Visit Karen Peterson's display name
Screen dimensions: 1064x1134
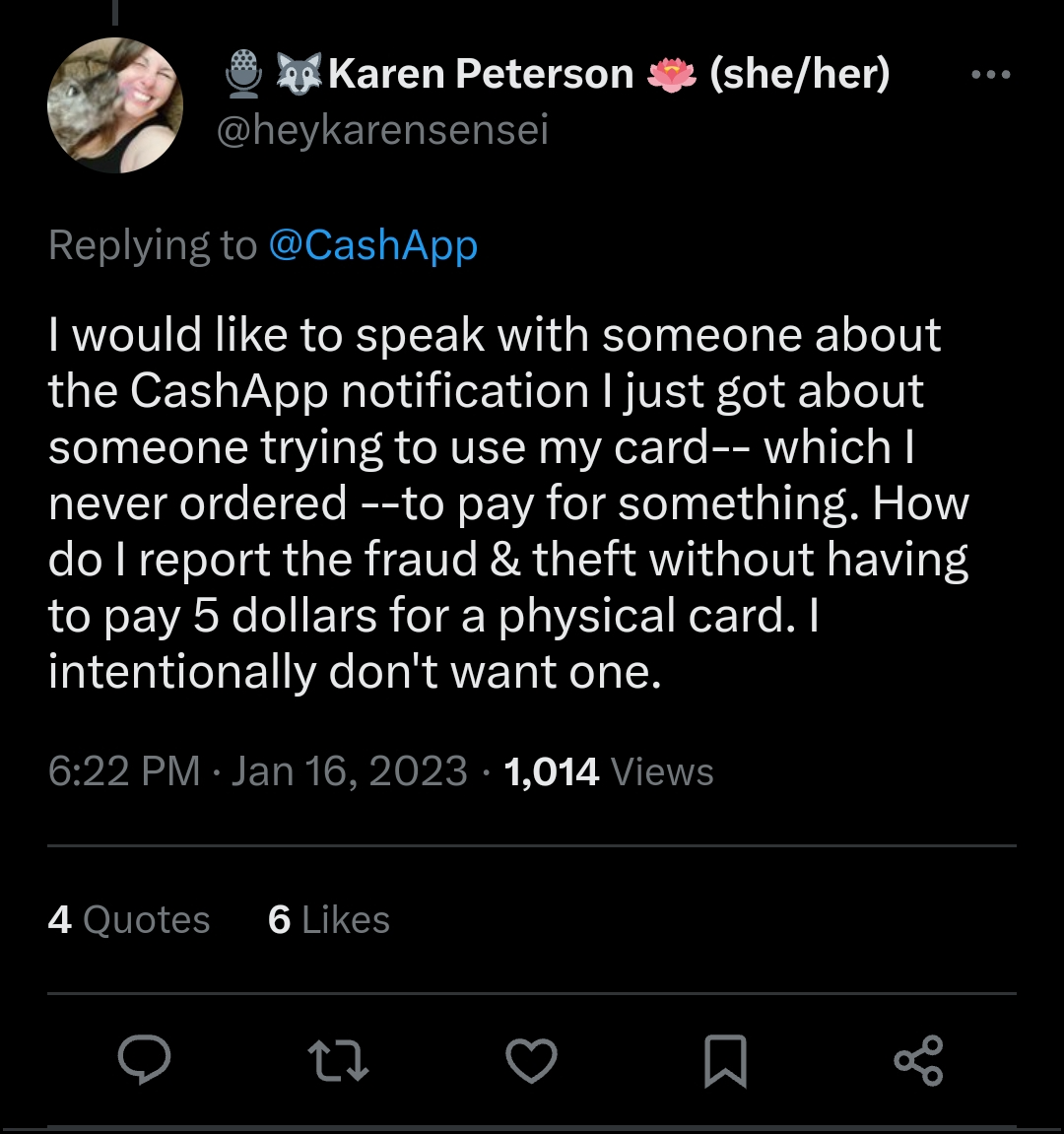481,72
